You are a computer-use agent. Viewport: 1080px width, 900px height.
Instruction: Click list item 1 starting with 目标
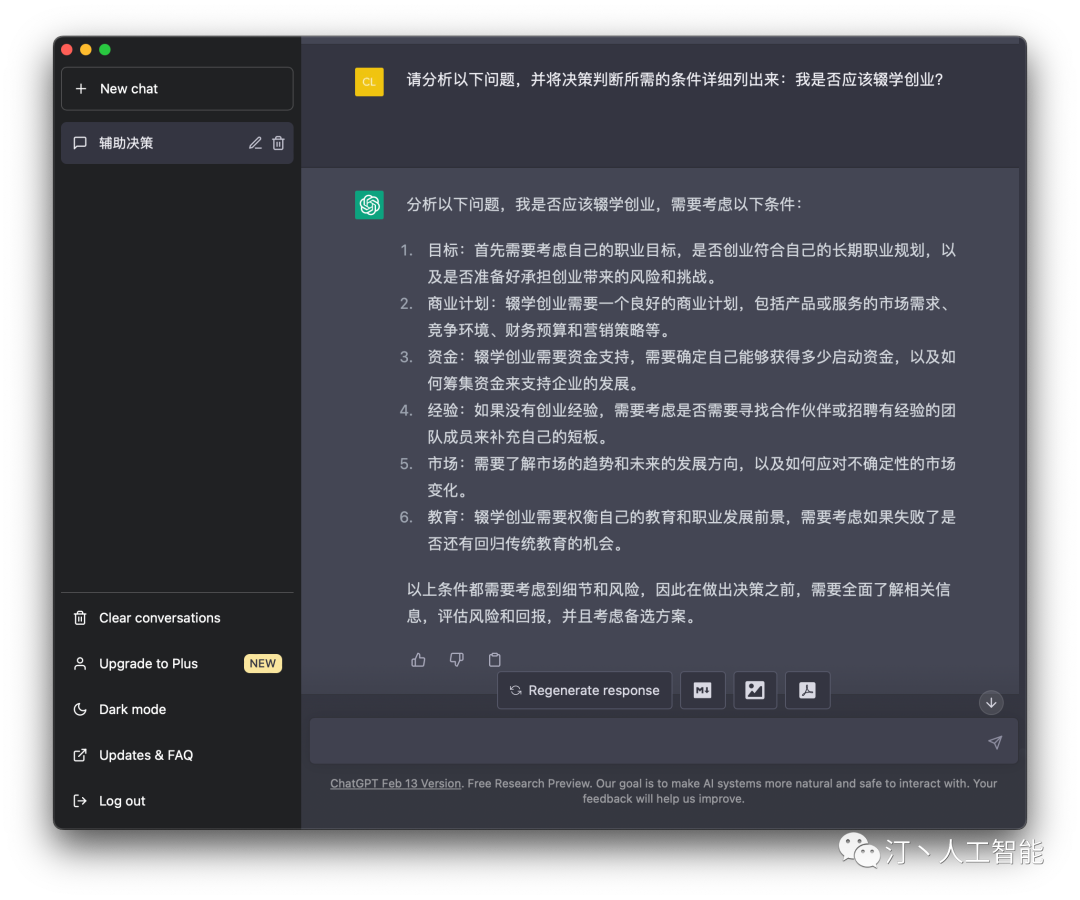click(692, 264)
